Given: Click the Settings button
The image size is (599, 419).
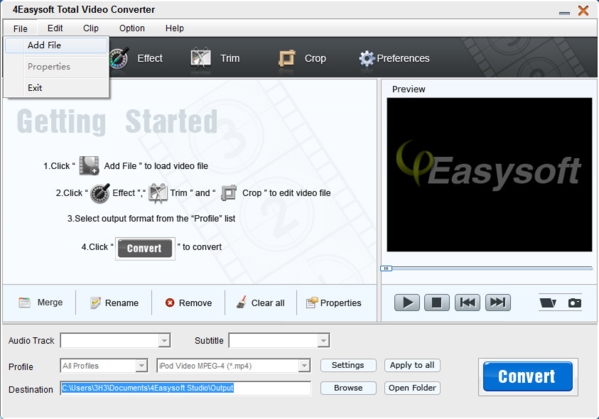Looking at the screenshot, I should (348, 366).
